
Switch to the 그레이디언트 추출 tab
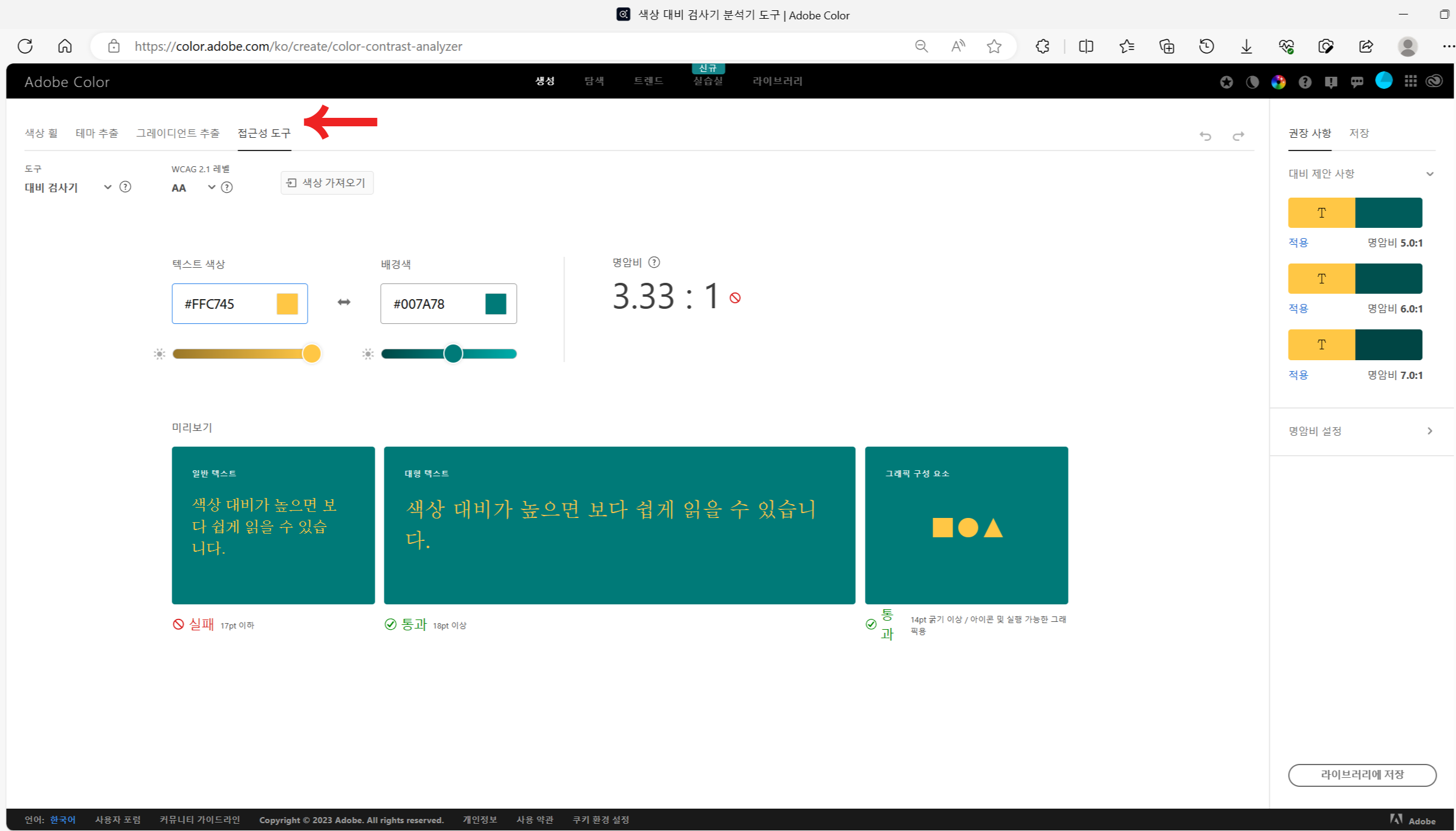pyautogui.click(x=178, y=133)
